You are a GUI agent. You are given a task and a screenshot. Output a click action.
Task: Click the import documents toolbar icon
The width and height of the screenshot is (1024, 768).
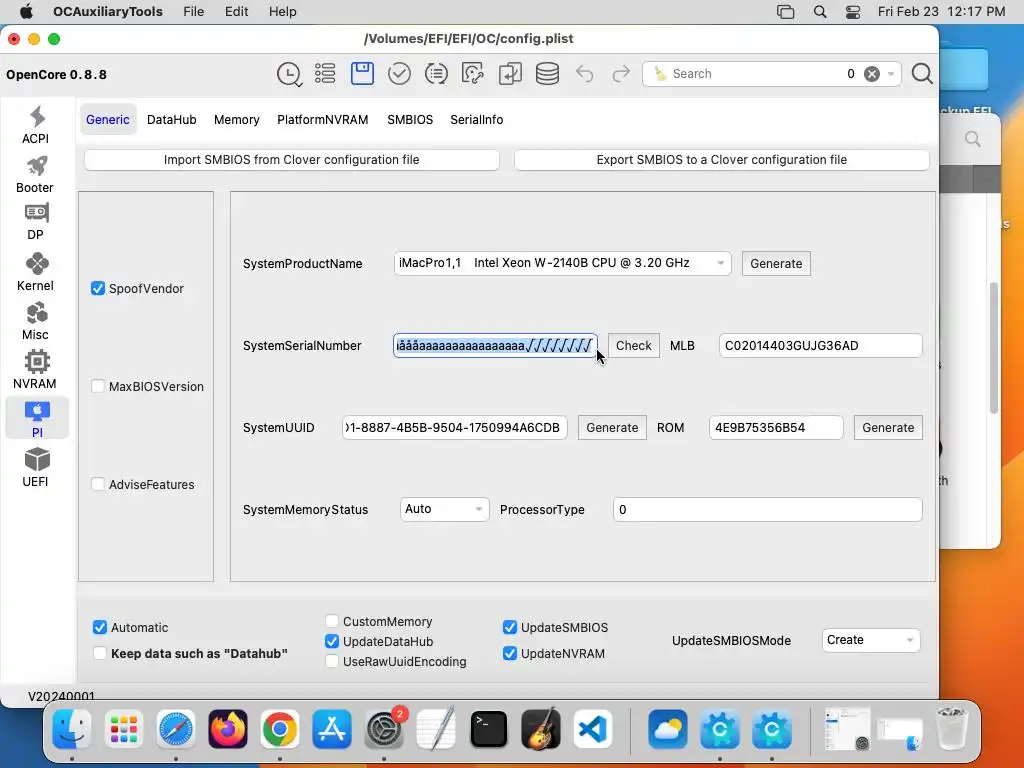point(510,74)
